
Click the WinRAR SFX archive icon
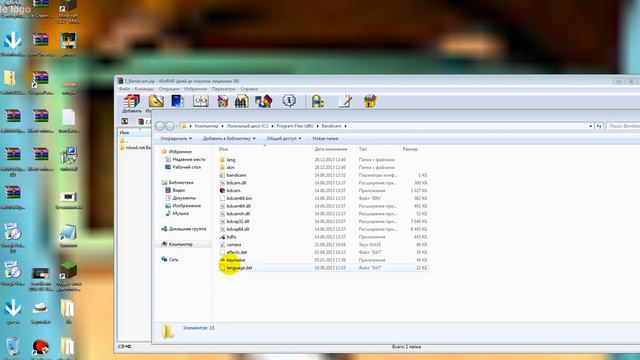370,101
